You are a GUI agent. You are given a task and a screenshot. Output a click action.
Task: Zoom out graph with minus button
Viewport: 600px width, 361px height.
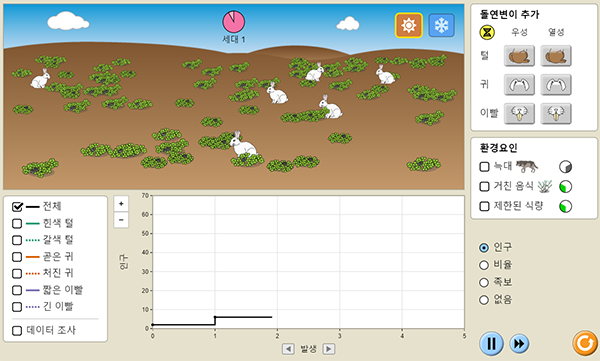(121, 220)
